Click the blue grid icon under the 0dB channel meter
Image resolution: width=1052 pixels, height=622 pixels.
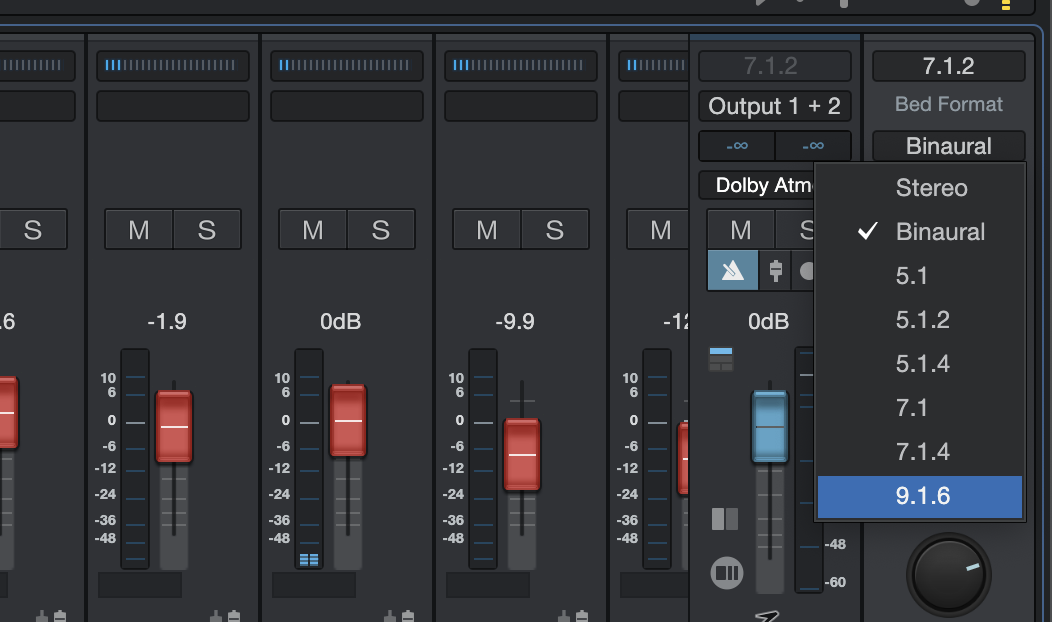pyautogui.click(x=309, y=560)
